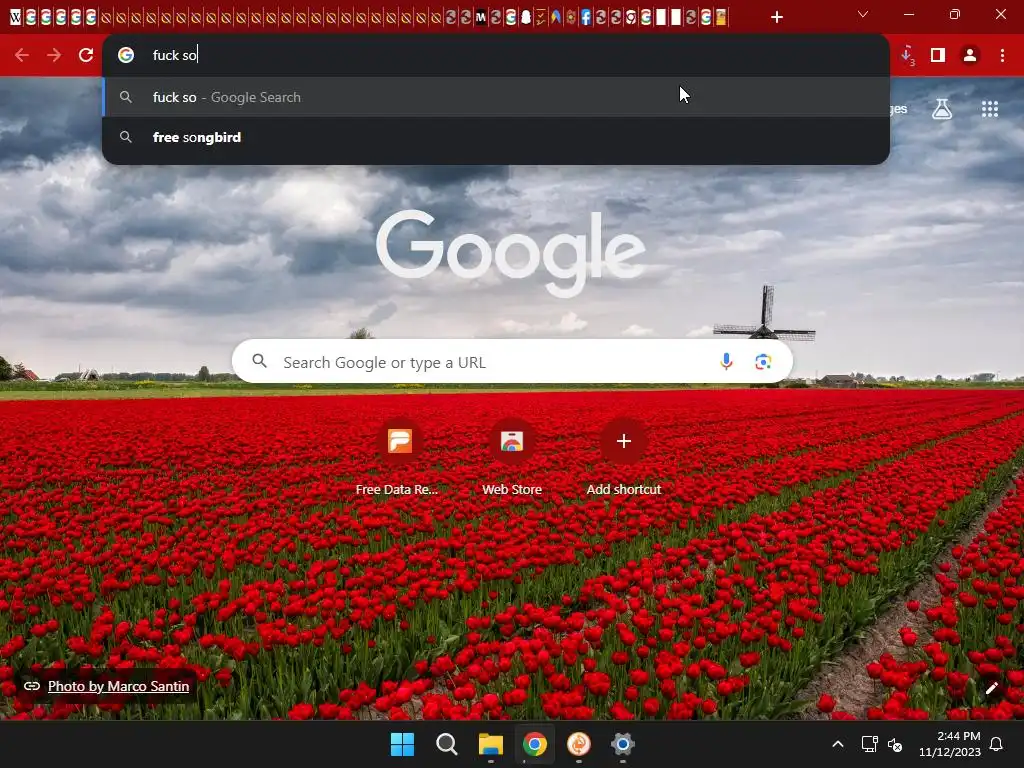The height and width of the screenshot is (768, 1024).
Task: Click the Google logo
Action: coord(511,253)
